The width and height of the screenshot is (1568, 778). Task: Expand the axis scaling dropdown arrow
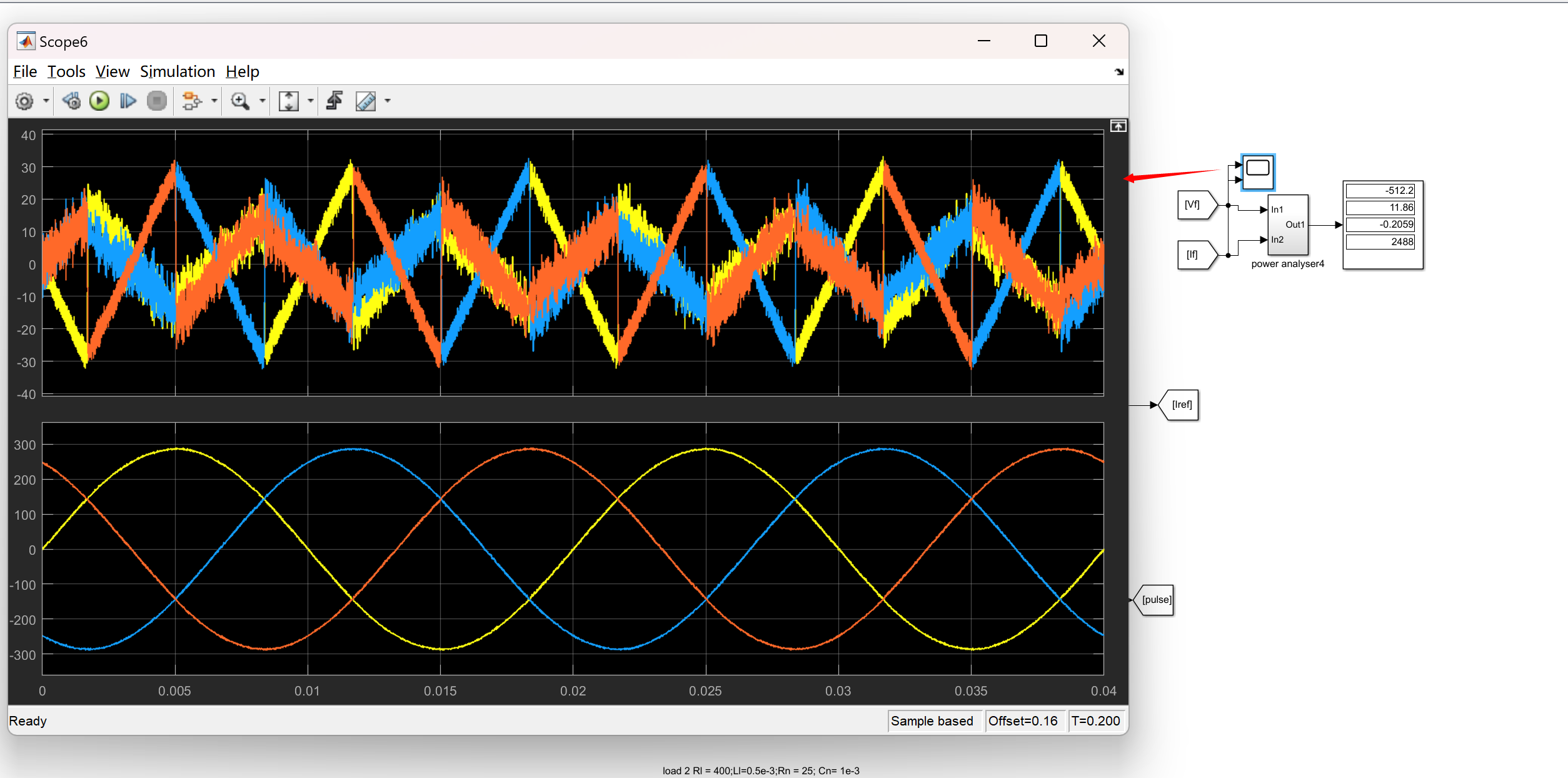click(x=310, y=101)
